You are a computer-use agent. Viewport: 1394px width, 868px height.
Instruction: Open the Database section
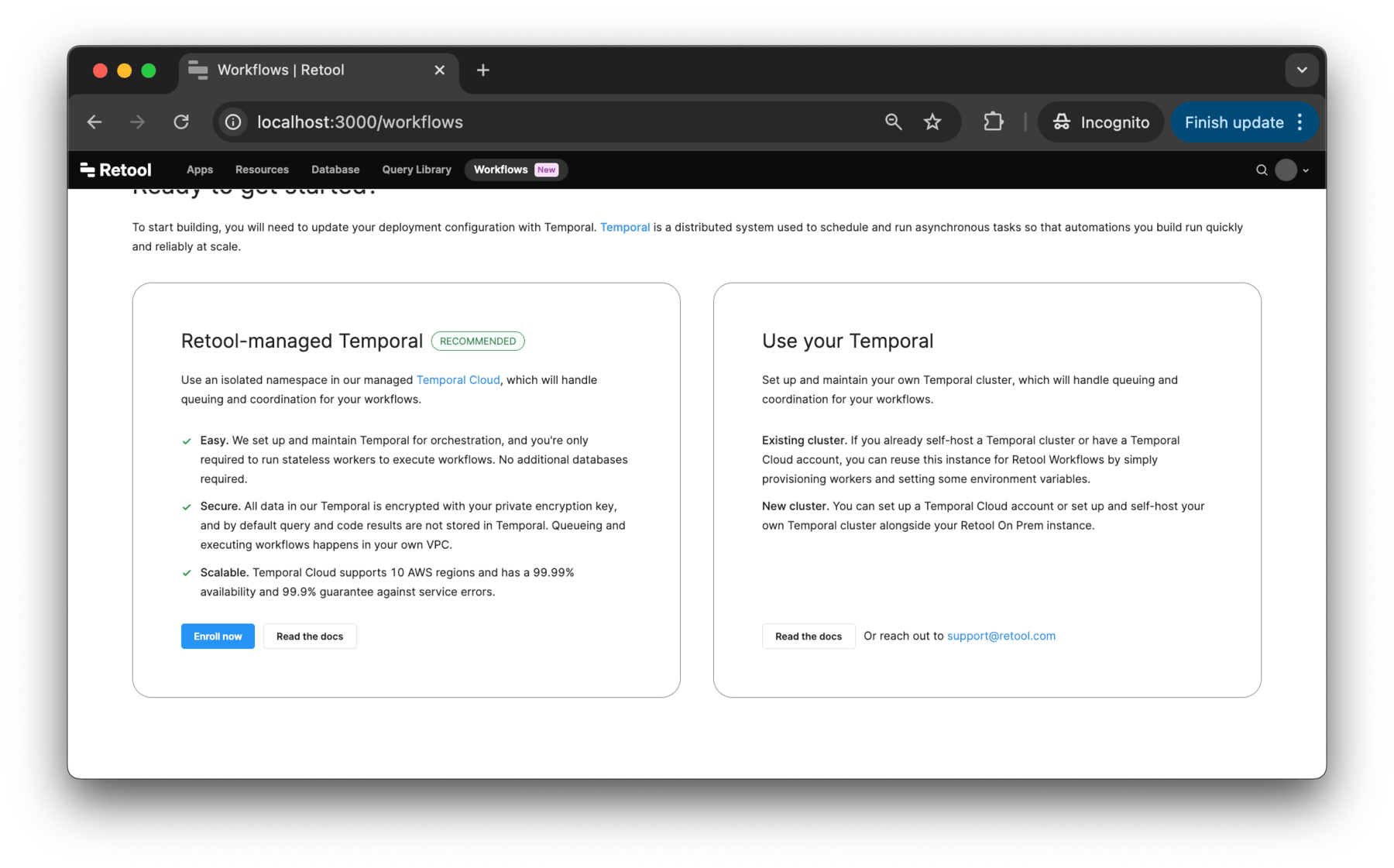[335, 170]
